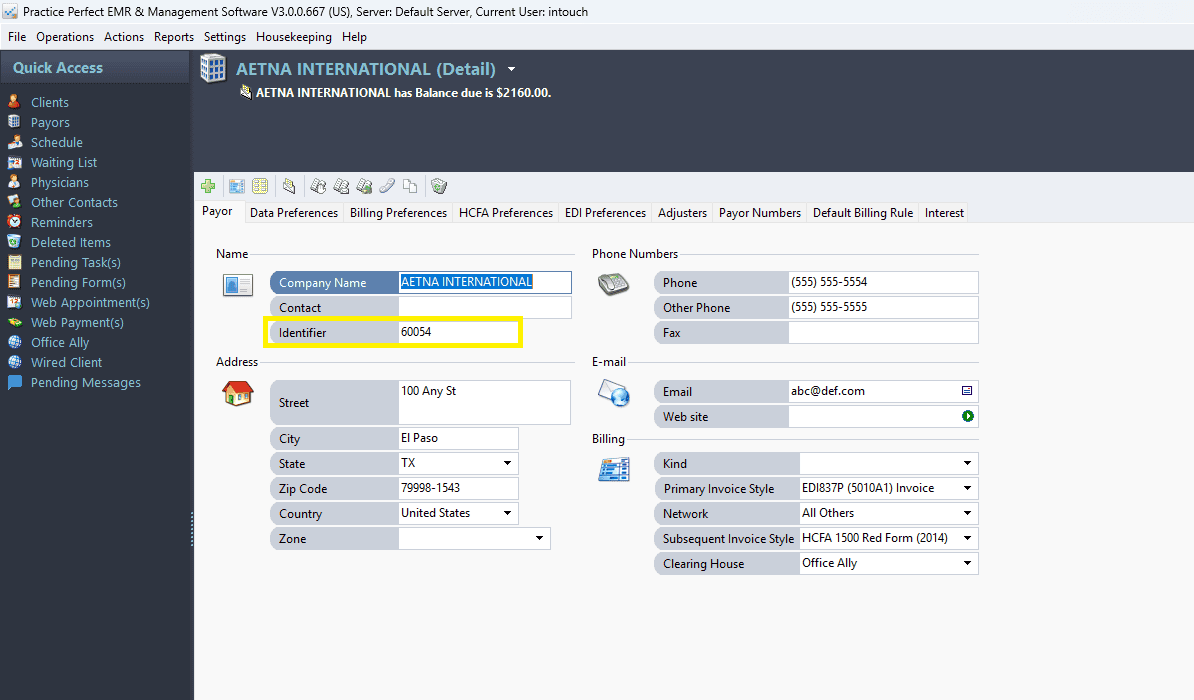This screenshot has height=700, width=1194.
Task: Open the Help menu
Action: (x=354, y=37)
